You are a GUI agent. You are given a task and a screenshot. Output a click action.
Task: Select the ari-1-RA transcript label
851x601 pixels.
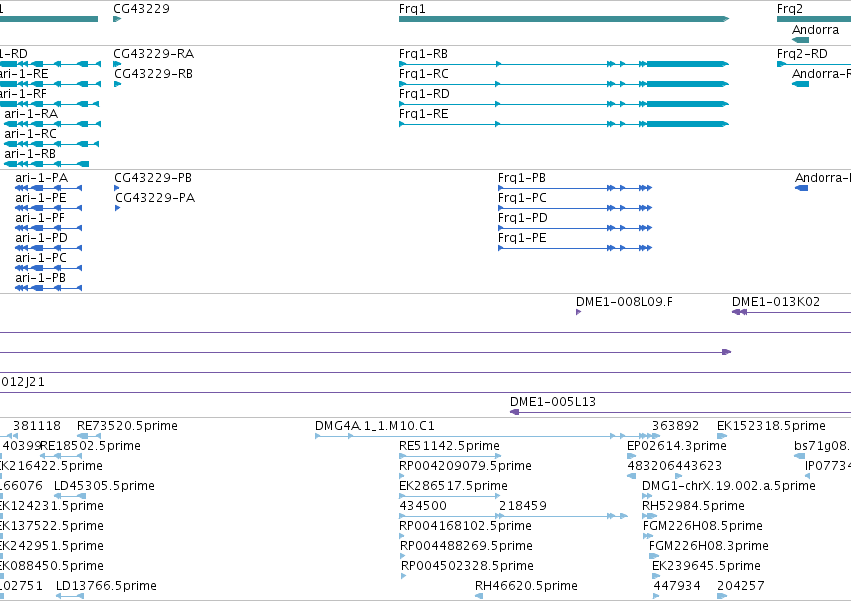[x=31, y=114]
